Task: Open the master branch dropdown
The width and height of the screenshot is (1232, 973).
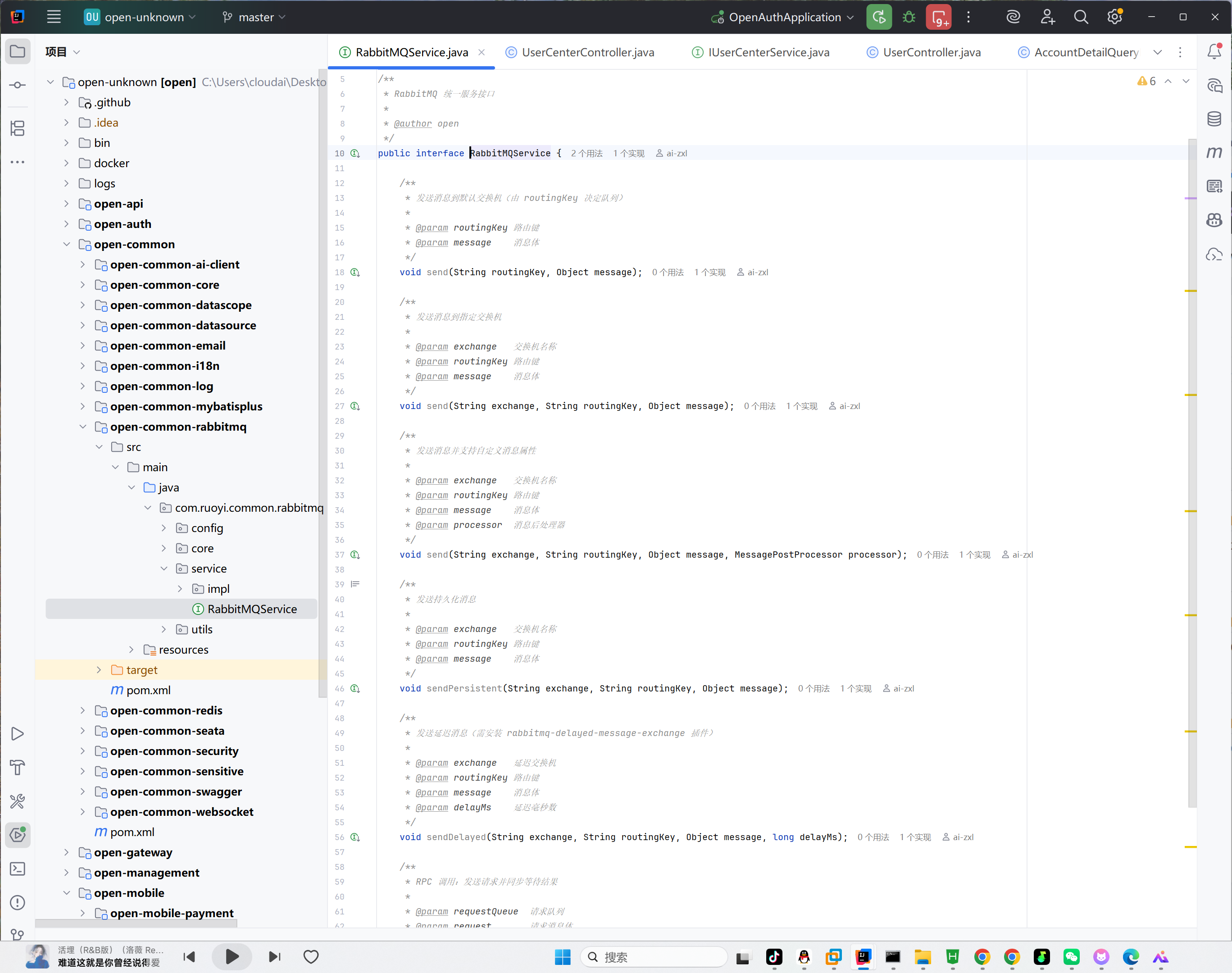Action: click(x=254, y=17)
